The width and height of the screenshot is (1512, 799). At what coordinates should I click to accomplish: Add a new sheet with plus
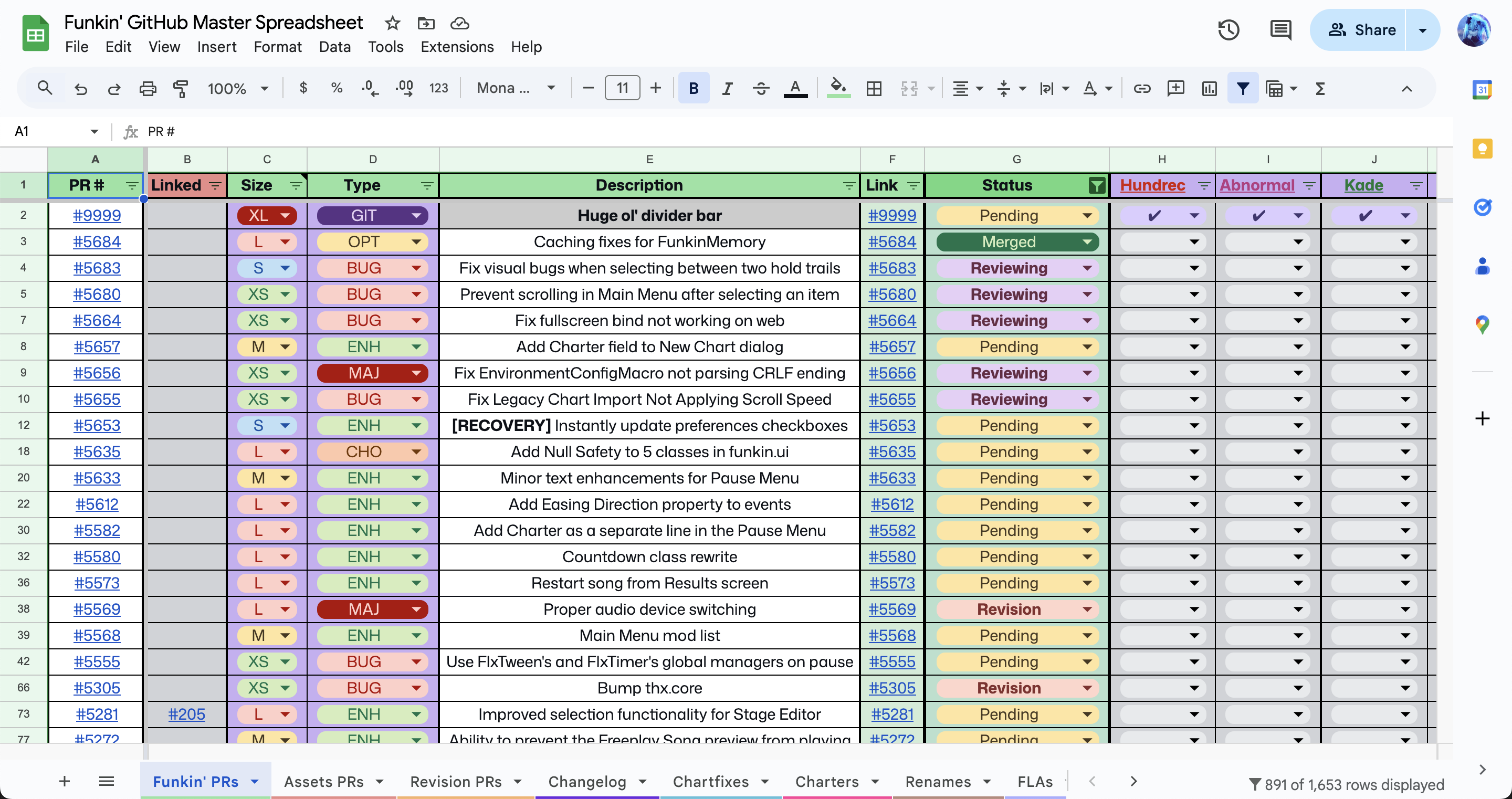[x=65, y=781]
